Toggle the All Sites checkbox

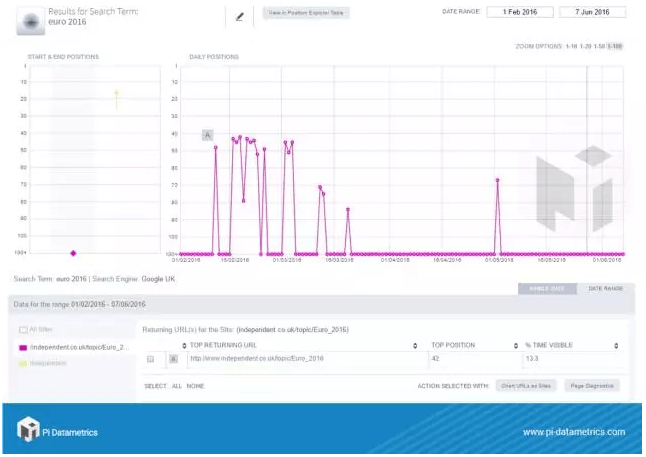(24, 328)
